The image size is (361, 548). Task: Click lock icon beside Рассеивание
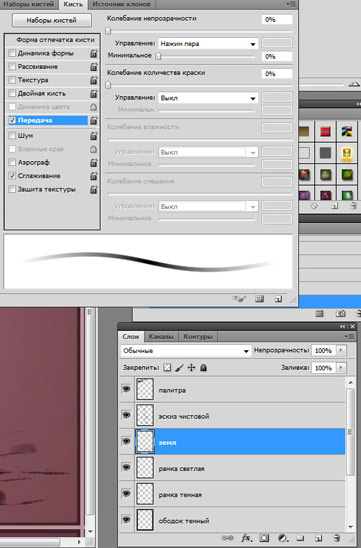click(x=94, y=67)
